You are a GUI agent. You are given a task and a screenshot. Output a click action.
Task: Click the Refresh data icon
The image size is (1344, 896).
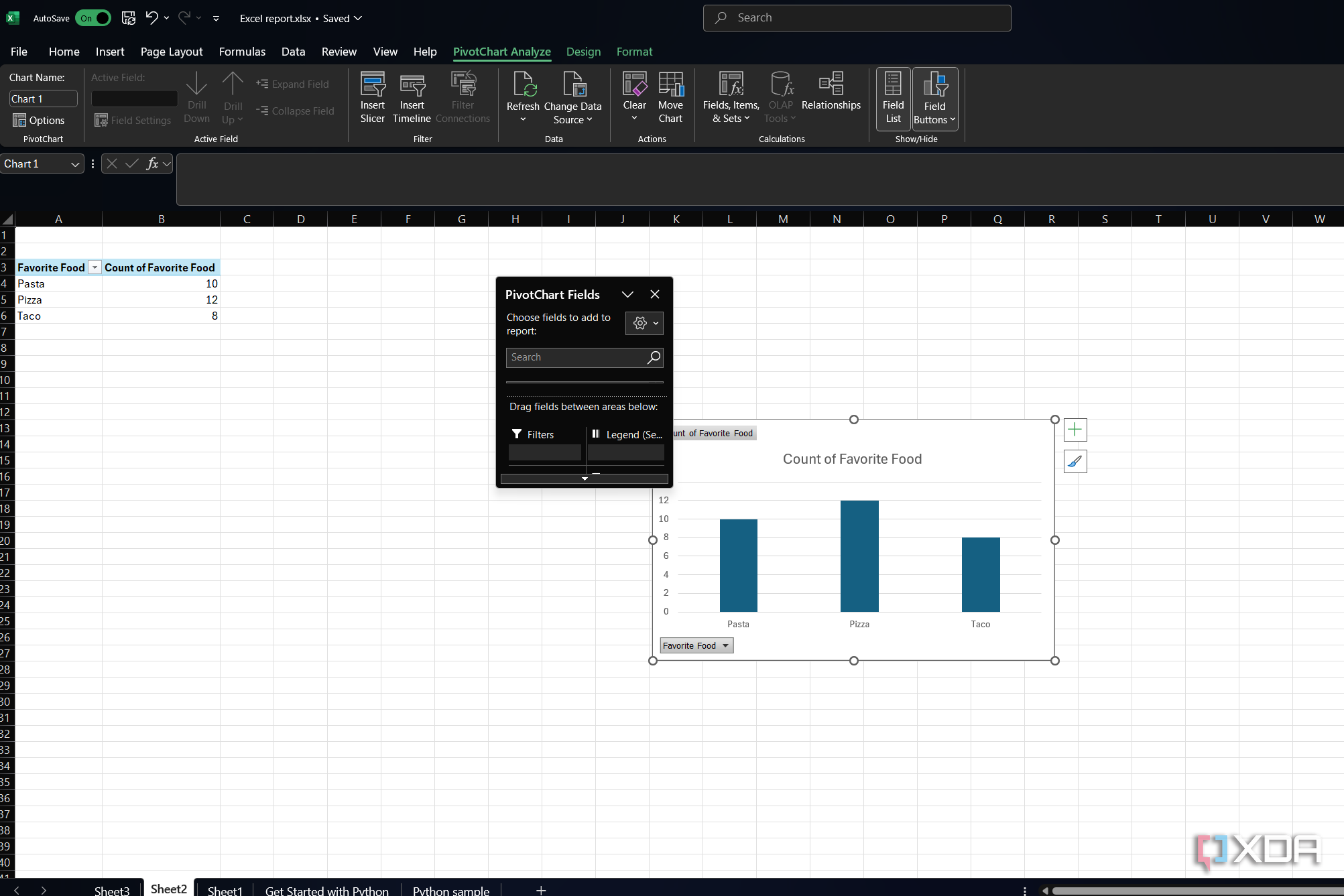[x=523, y=98]
